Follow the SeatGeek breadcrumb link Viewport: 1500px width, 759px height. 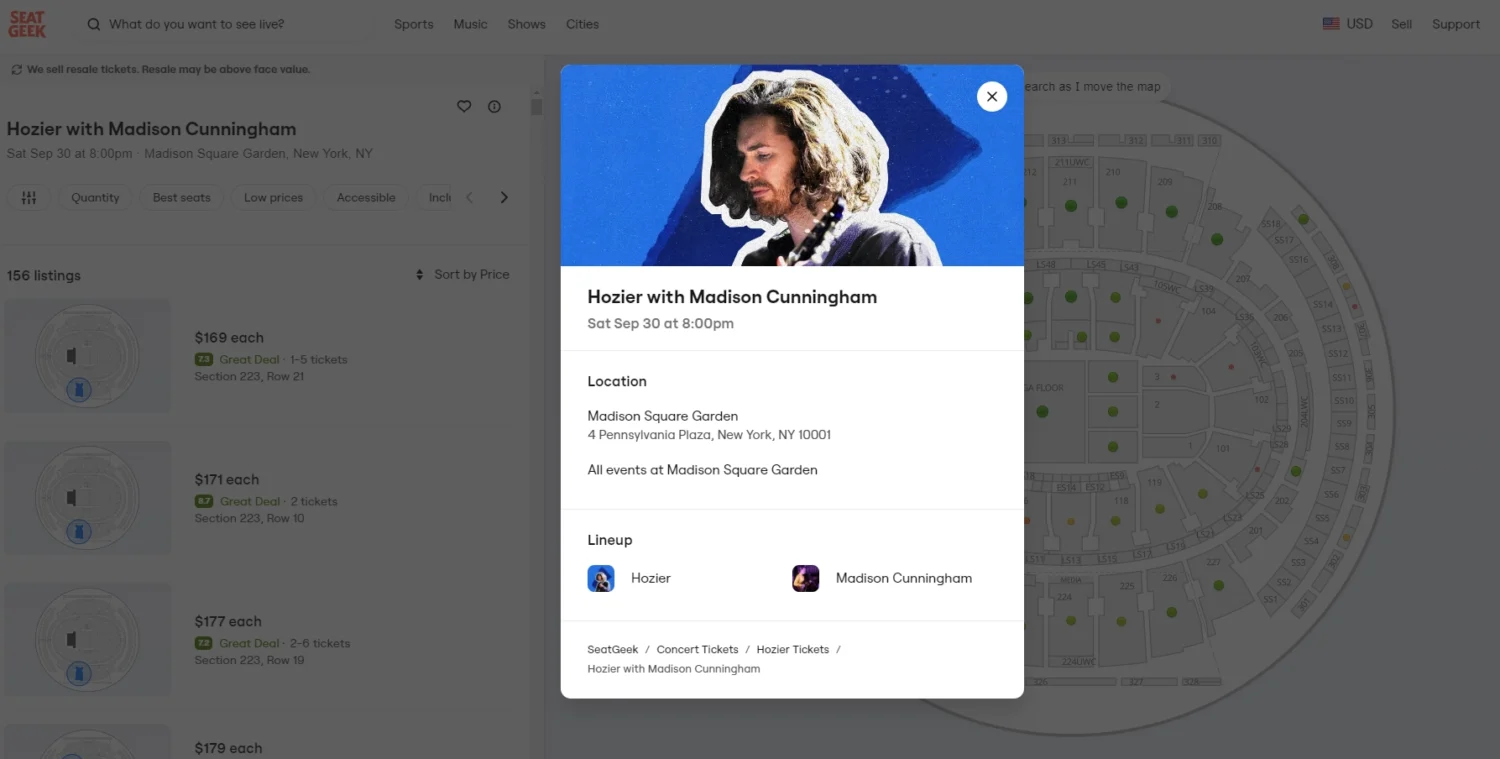coord(613,649)
